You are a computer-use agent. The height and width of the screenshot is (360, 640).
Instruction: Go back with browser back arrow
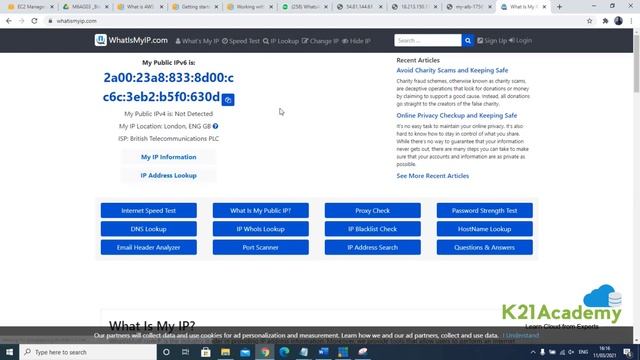[9, 21]
